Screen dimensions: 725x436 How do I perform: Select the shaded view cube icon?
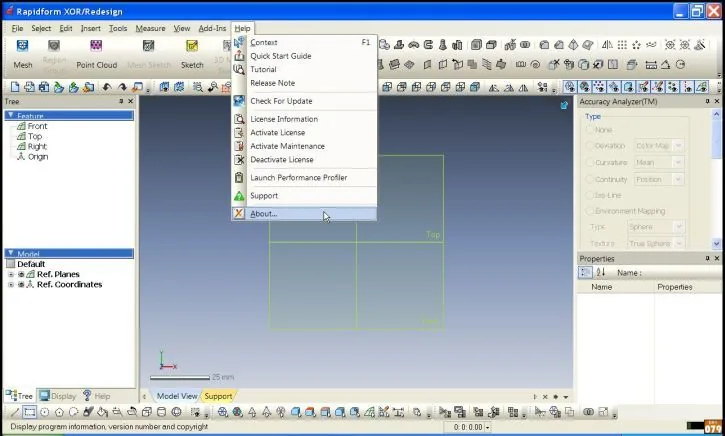click(x=475, y=87)
